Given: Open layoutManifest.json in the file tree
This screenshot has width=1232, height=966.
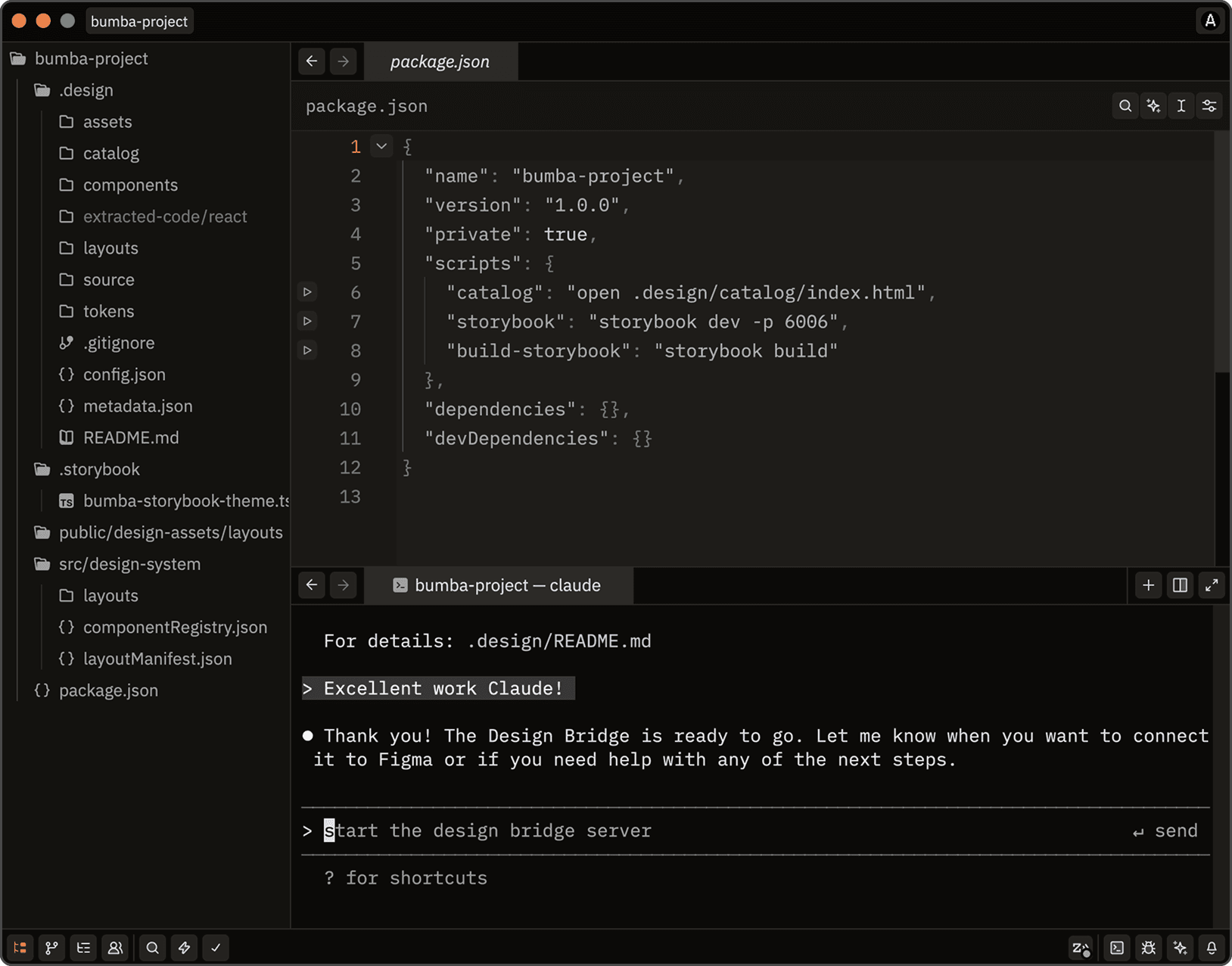Looking at the screenshot, I should (145, 659).
